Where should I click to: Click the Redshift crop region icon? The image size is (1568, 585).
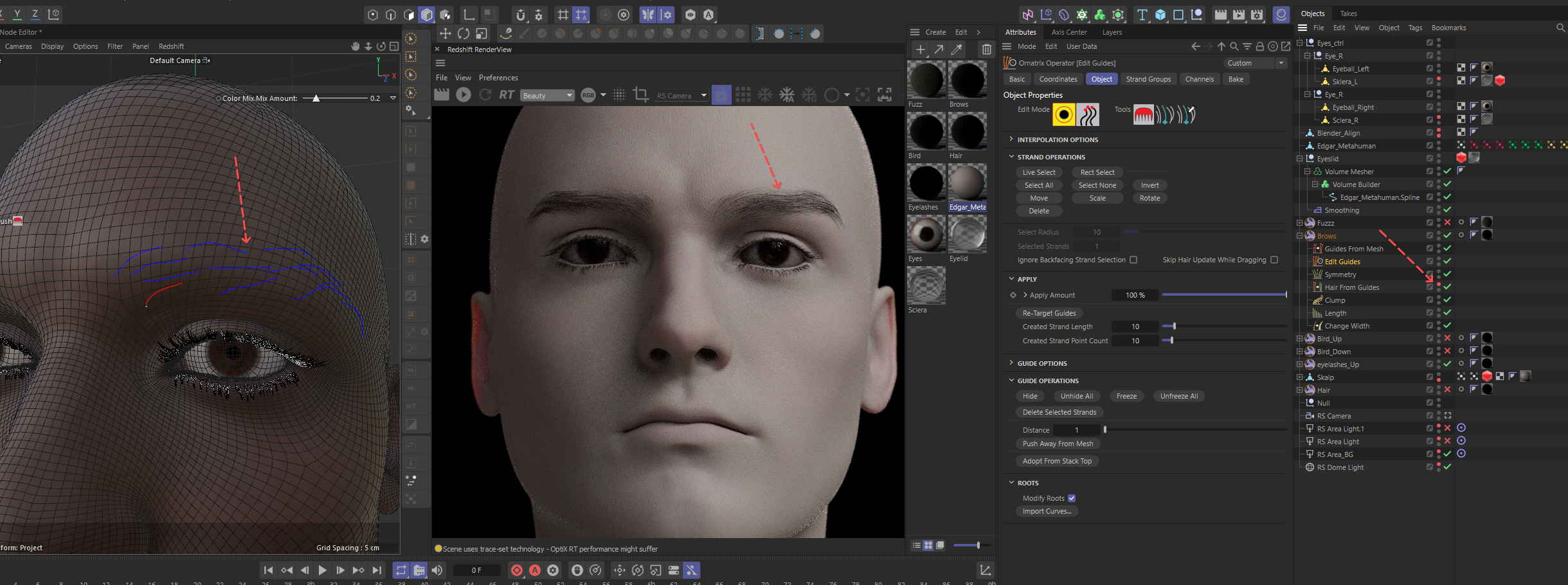click(640, 95)
